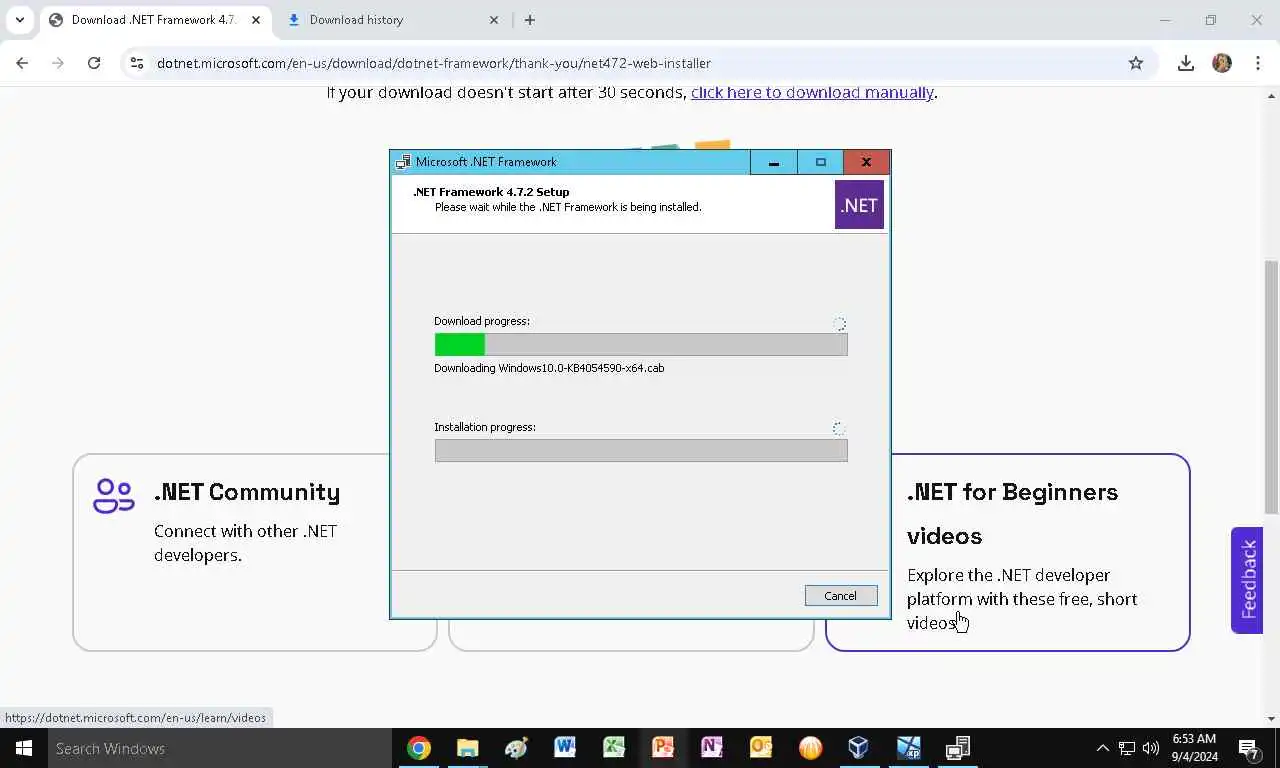Viewport: 1280px width, 768px height.
Task: Open VirtualBox from the taskbar
Action: [859, 748]
